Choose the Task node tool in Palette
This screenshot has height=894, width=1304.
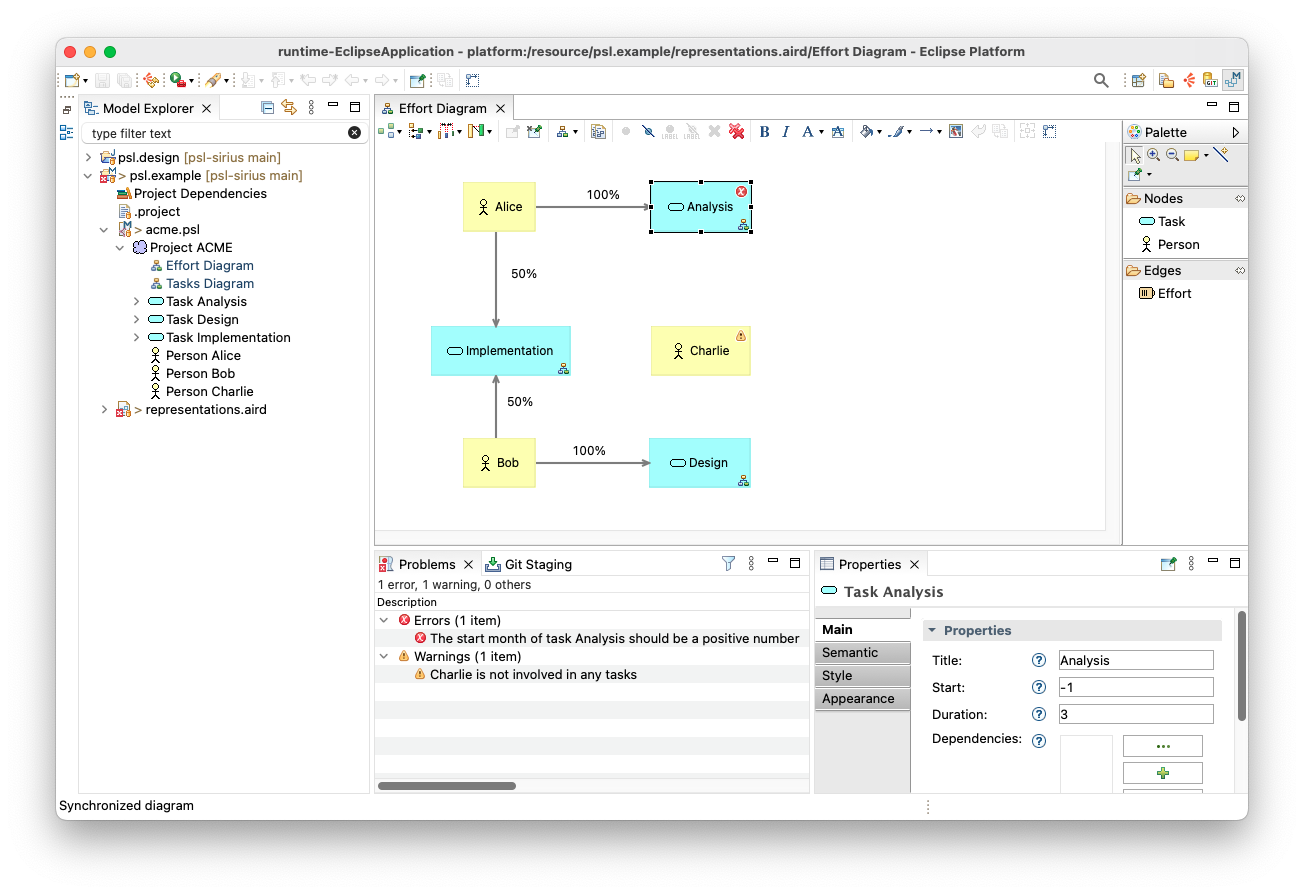pos(1171,222)
